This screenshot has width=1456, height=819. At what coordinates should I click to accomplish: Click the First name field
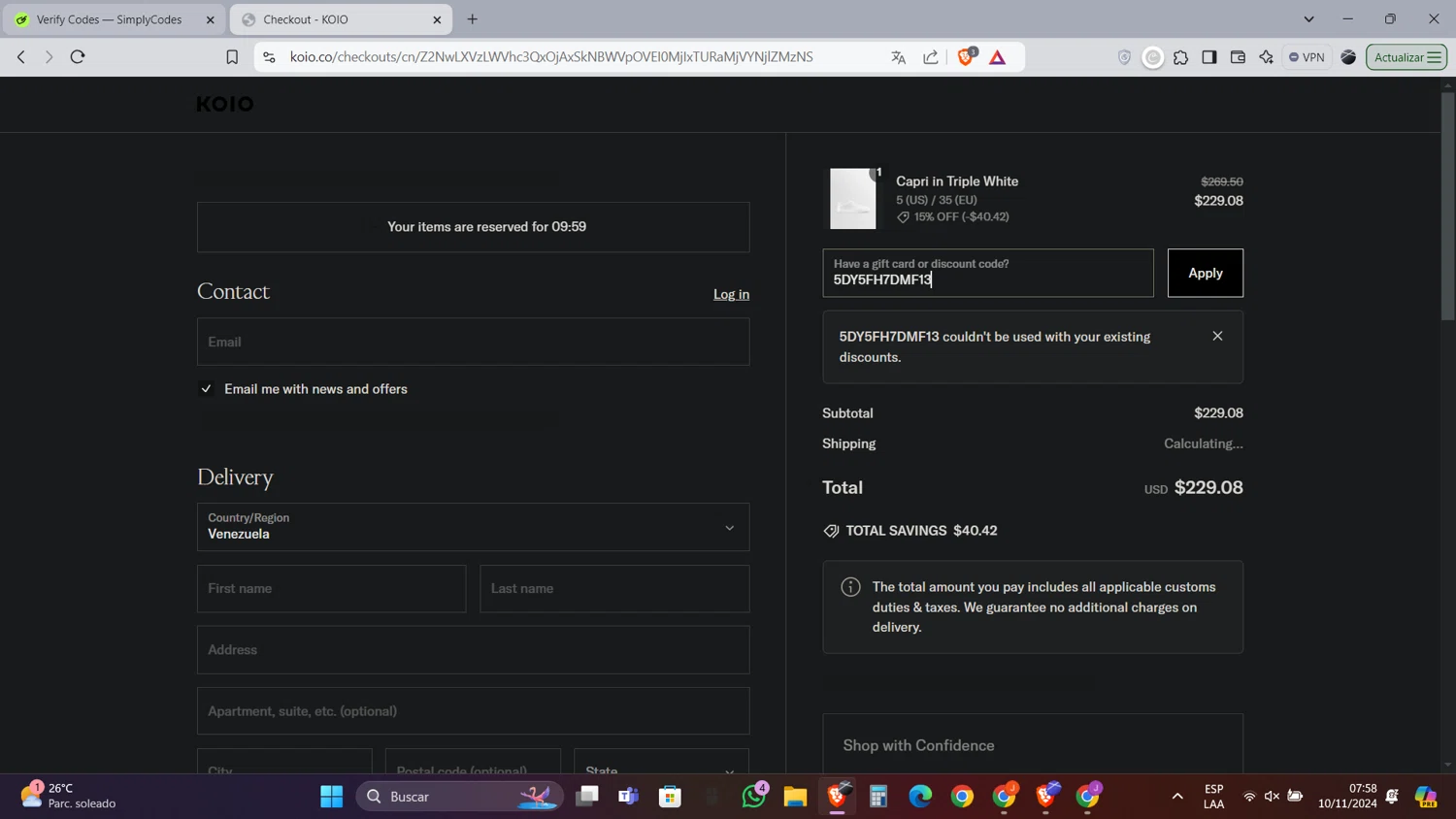pos(332,588)
